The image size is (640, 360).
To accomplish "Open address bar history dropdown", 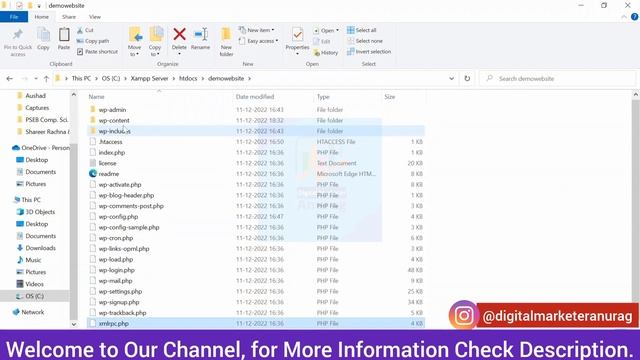I will [x=451, y=78].
